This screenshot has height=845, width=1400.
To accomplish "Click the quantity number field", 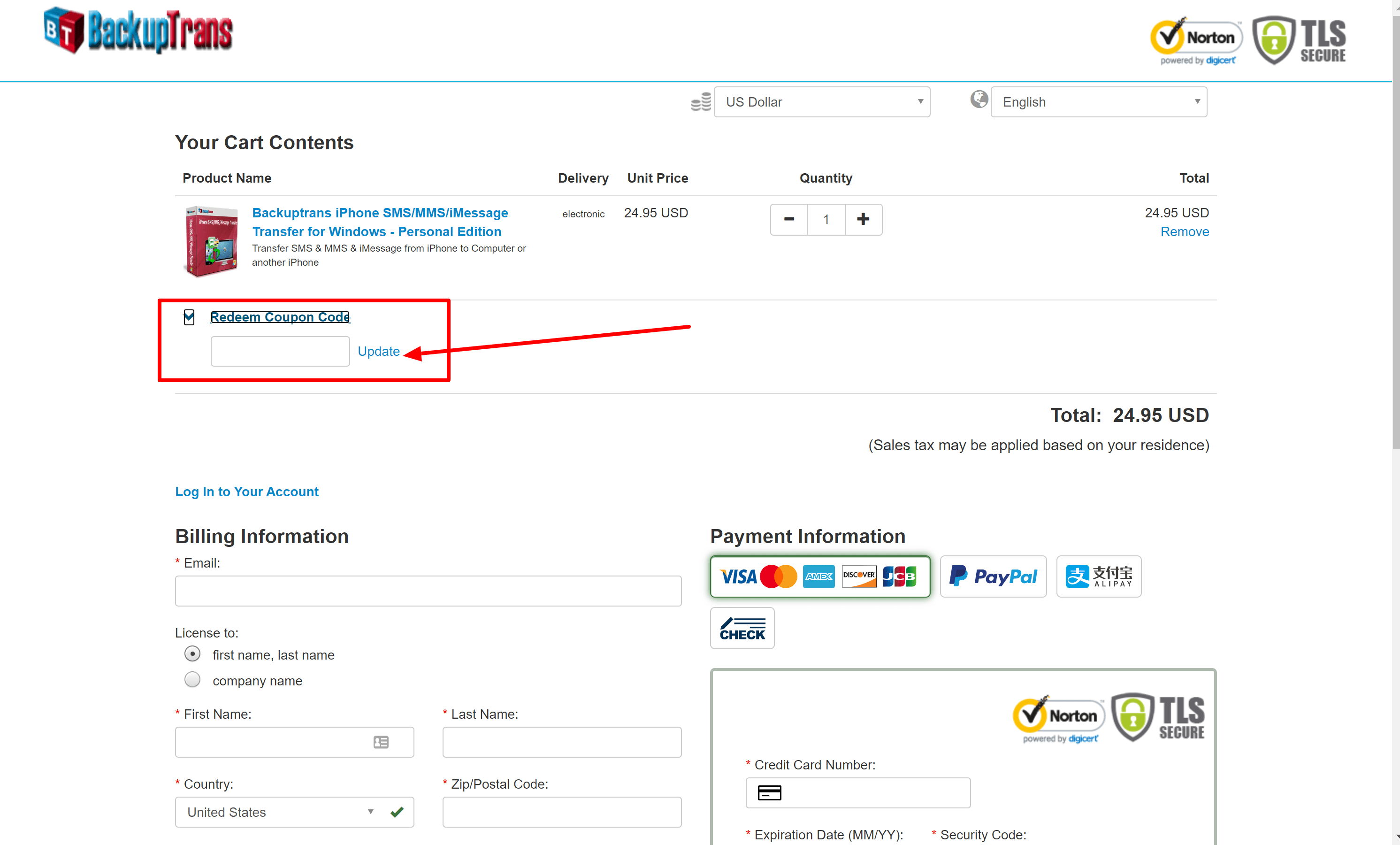I will click(826, 219).
